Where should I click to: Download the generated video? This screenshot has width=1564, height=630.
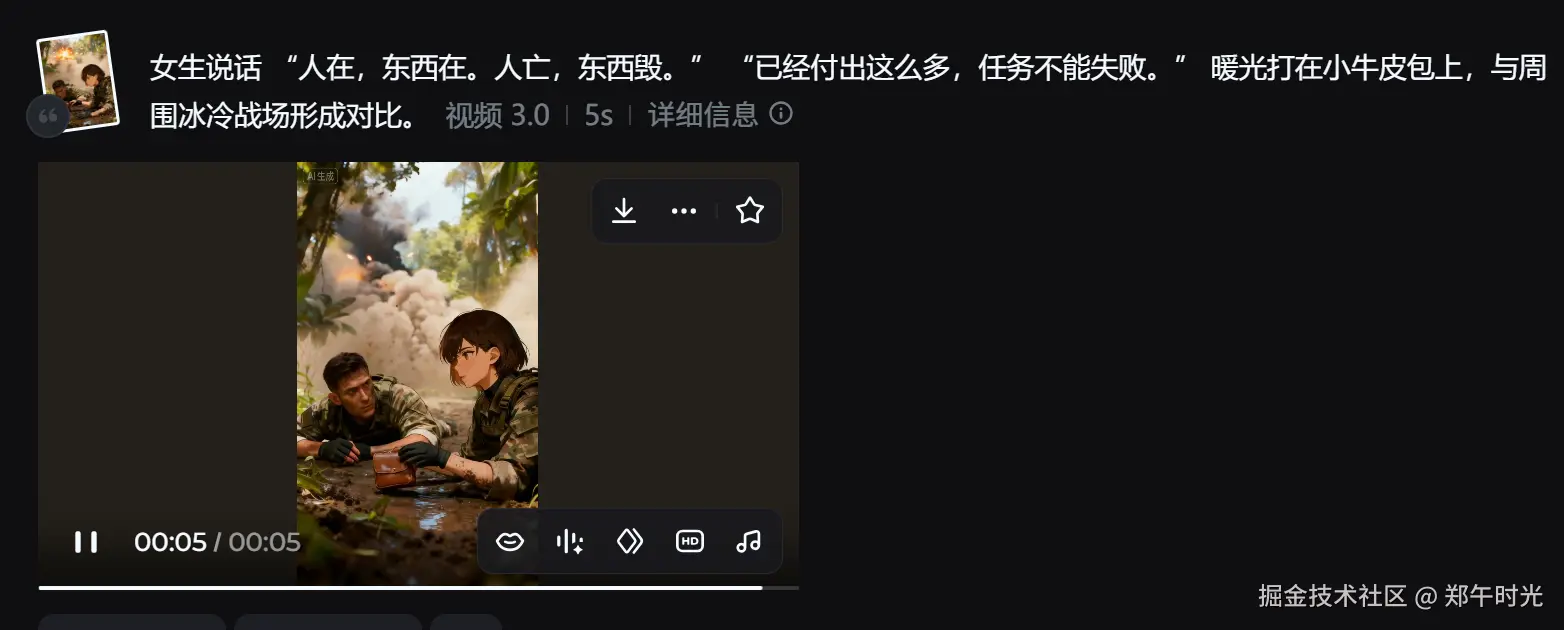tap(624, 211)
